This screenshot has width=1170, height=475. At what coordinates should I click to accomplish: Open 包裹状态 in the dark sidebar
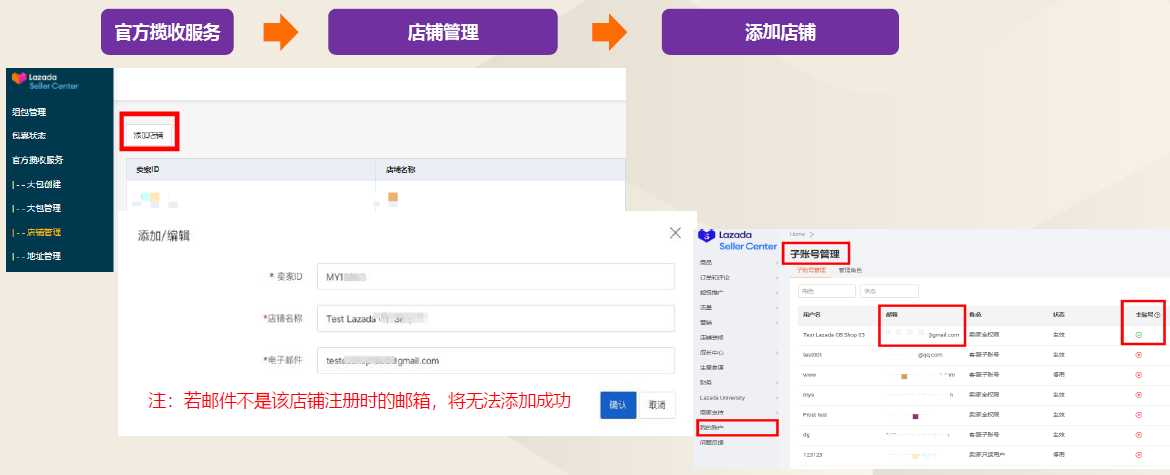click(29, 136)
